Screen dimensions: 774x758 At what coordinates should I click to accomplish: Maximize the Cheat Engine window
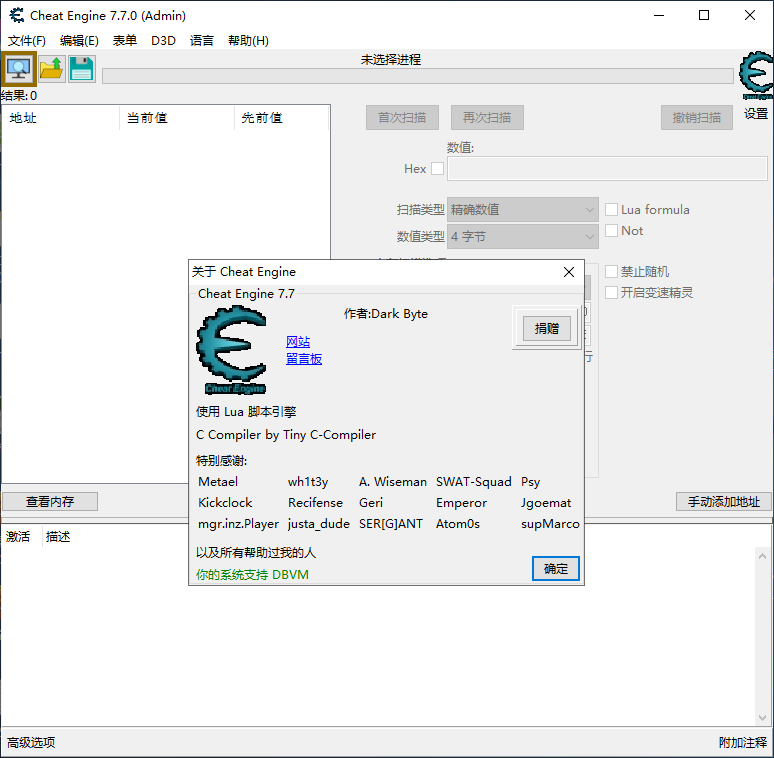pos(704,15)
